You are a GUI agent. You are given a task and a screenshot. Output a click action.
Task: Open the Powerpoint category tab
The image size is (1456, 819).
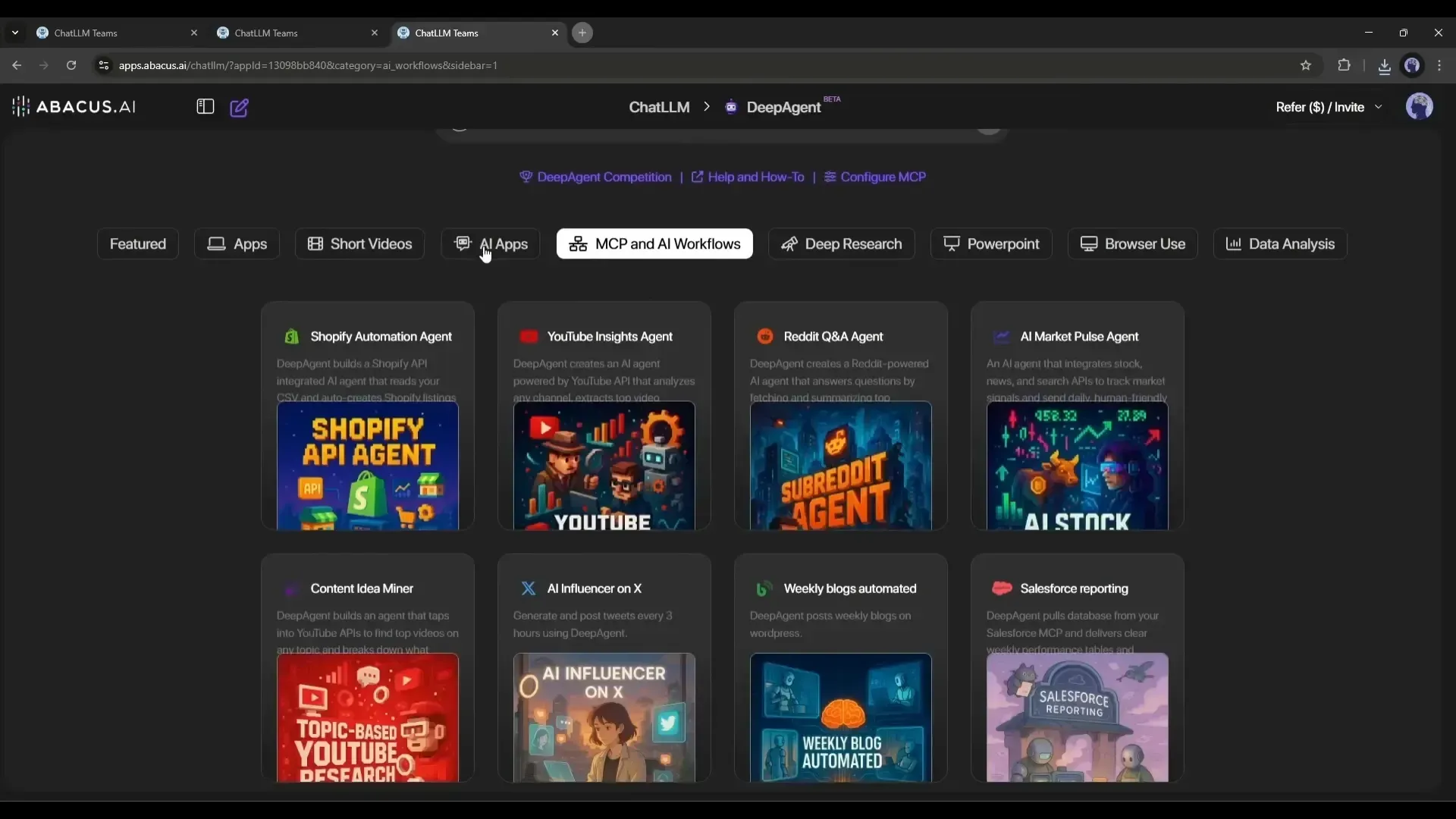pos(991,243)
